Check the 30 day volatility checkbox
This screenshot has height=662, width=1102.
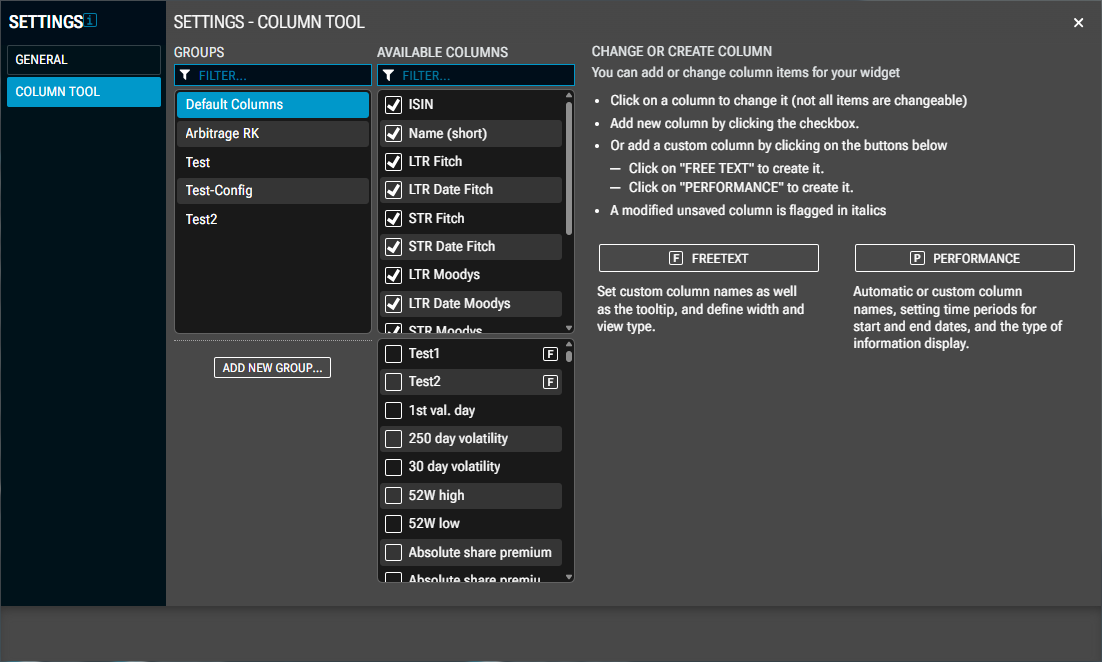394,467
